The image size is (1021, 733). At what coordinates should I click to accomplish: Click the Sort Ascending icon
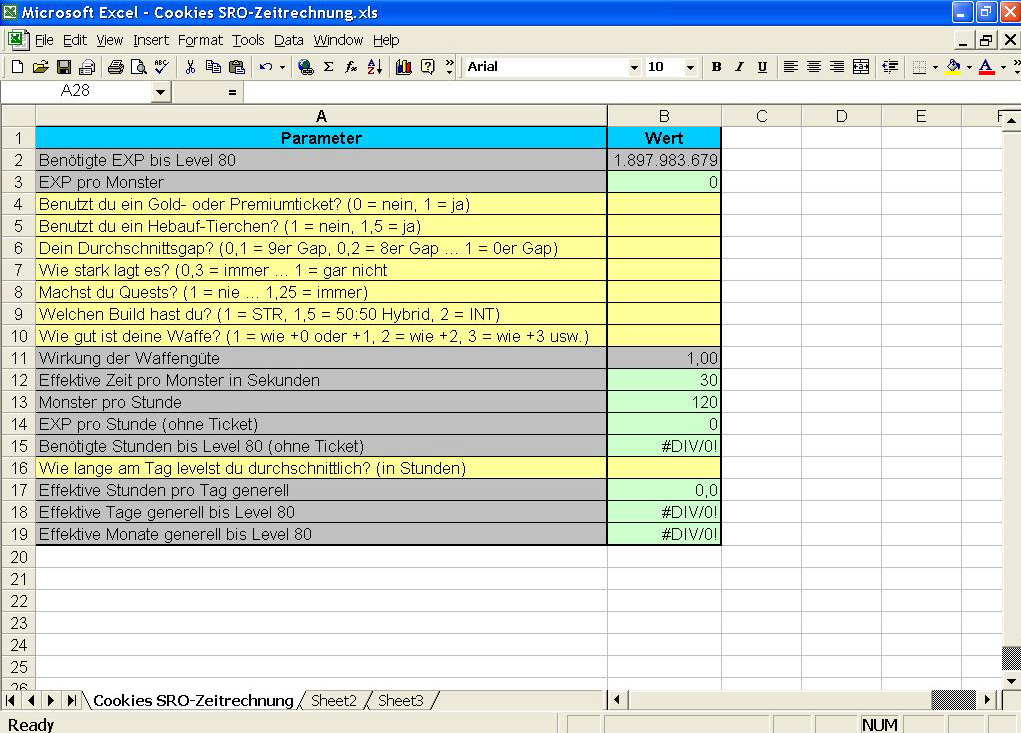[375, 67]
